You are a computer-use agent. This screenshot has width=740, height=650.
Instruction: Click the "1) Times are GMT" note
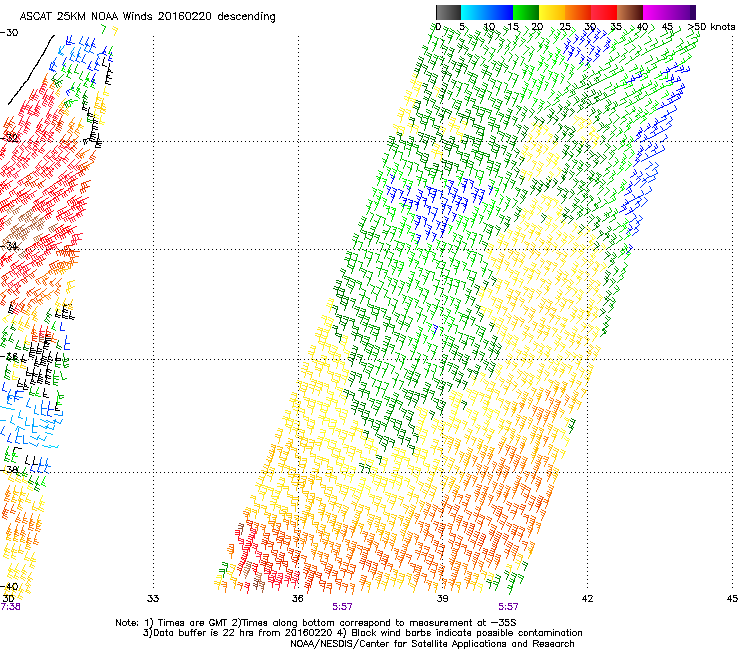point(186,623)
